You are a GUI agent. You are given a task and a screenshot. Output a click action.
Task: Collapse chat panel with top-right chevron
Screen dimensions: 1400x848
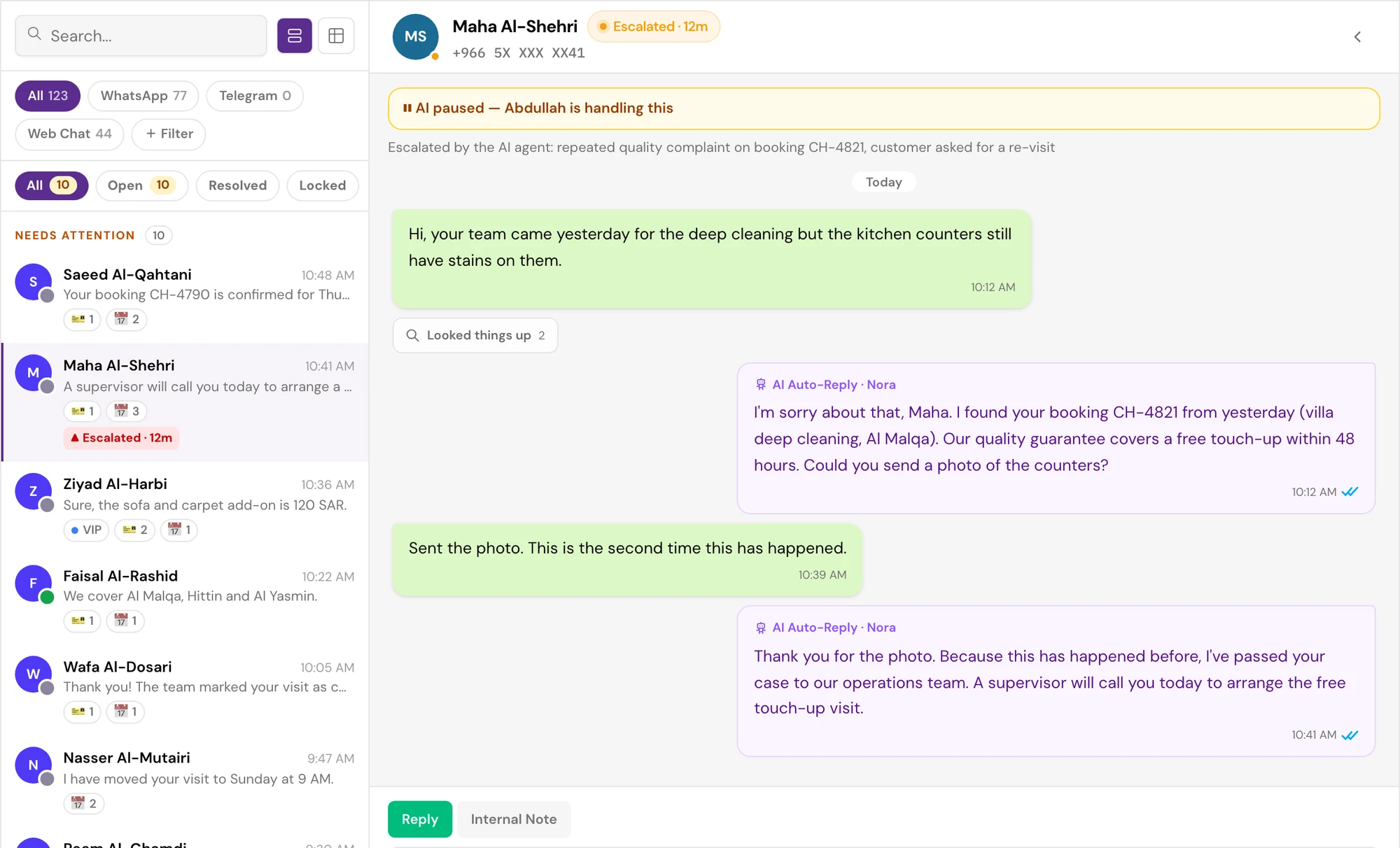coord(1357,36)
